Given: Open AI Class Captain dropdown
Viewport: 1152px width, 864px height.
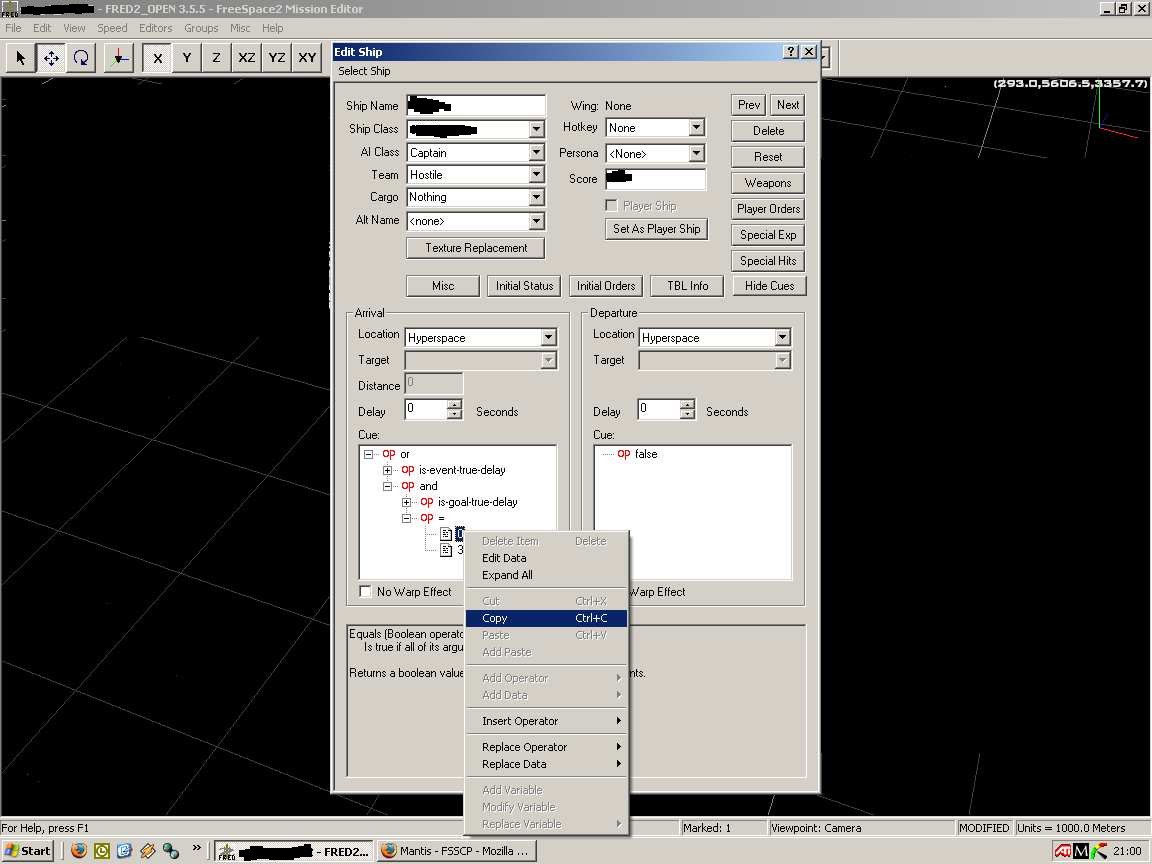Looking at the screenshot, I should pos(536,152).
